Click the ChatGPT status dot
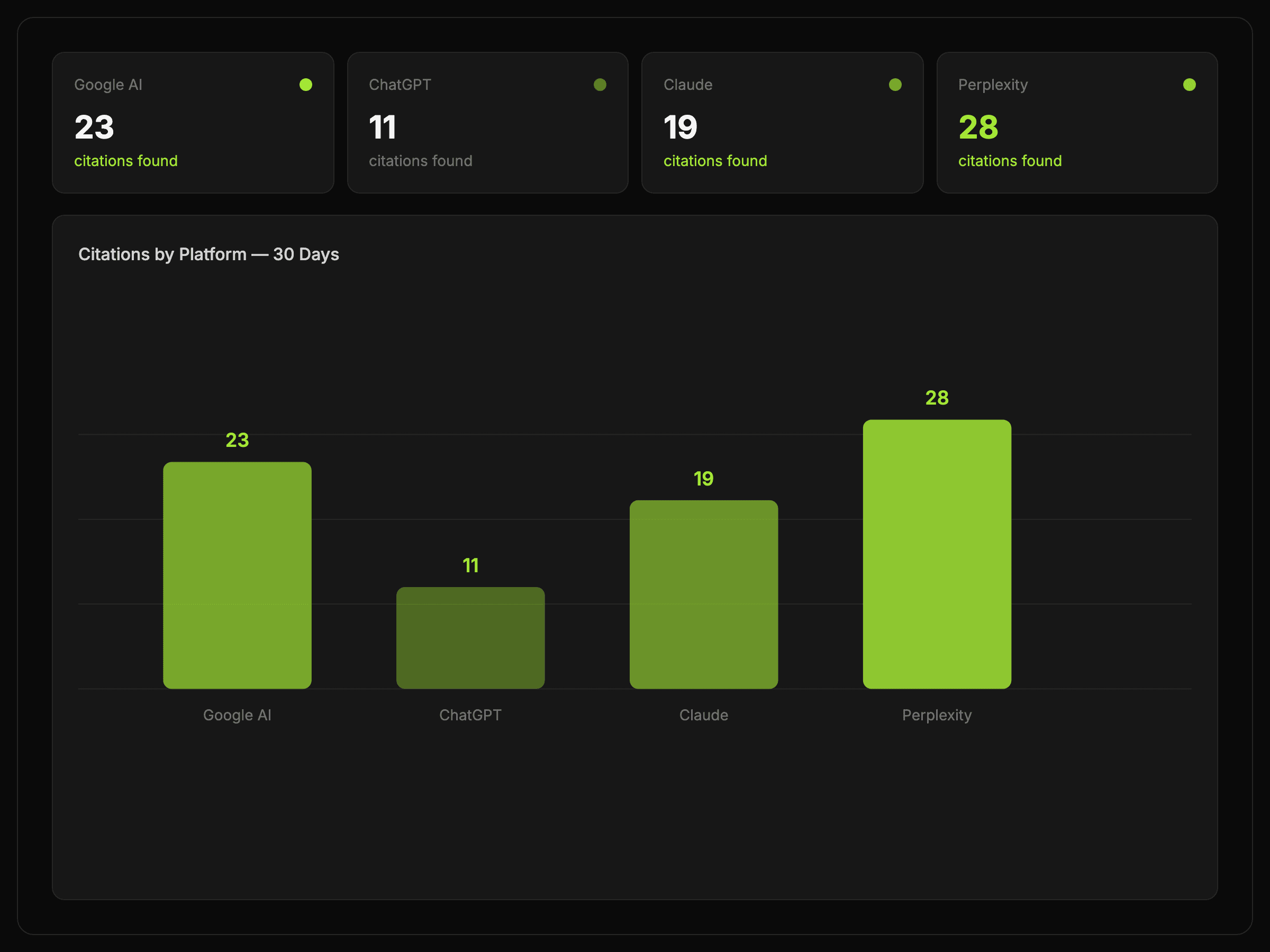The image size is (1270, 952). [600, 85]
